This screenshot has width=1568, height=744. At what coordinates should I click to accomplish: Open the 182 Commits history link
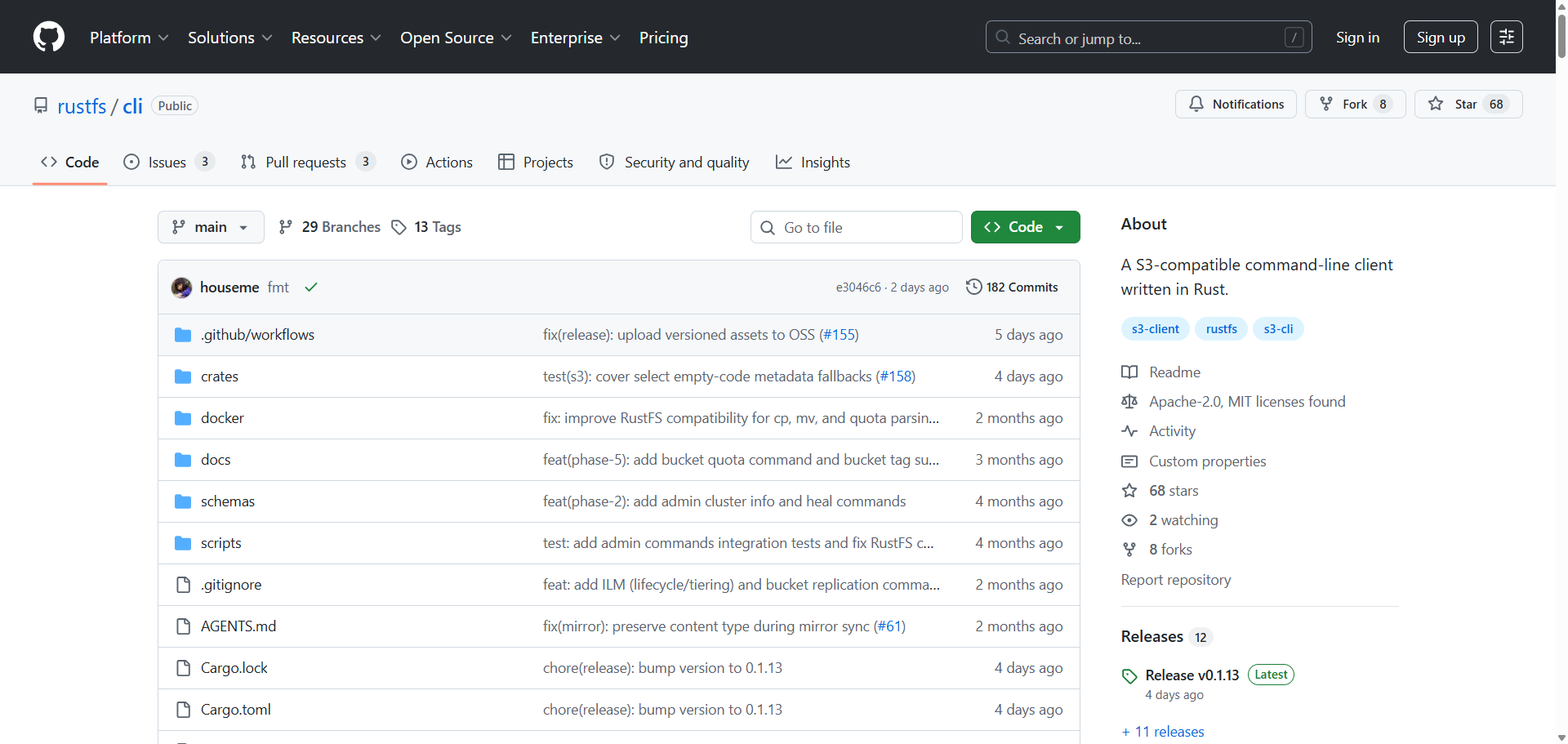(x=1012, y=287)
